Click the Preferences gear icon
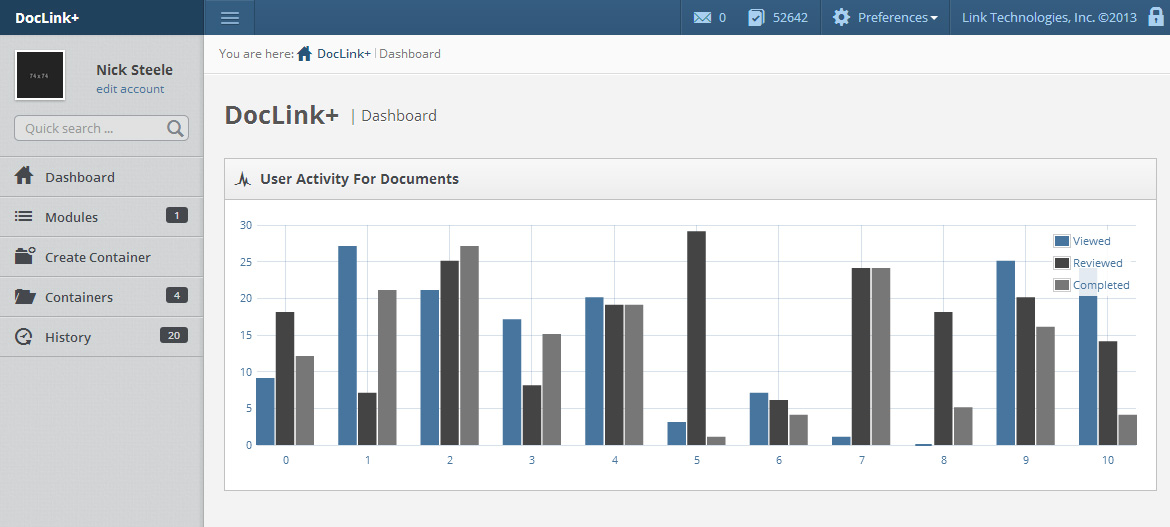This screenshot has width=1170, height=527. tap(841, 17)
